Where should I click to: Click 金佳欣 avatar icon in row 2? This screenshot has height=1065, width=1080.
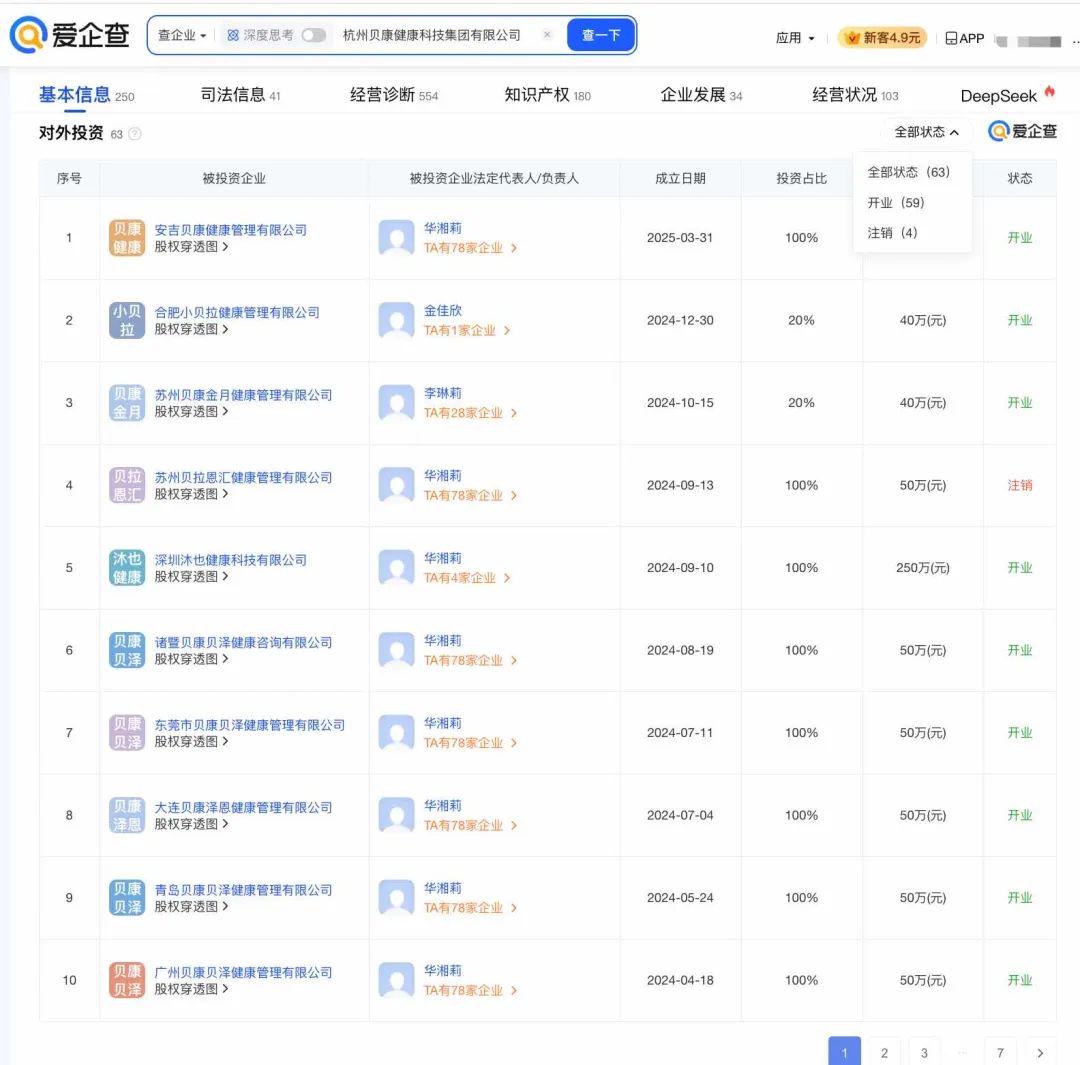(397, 320)
